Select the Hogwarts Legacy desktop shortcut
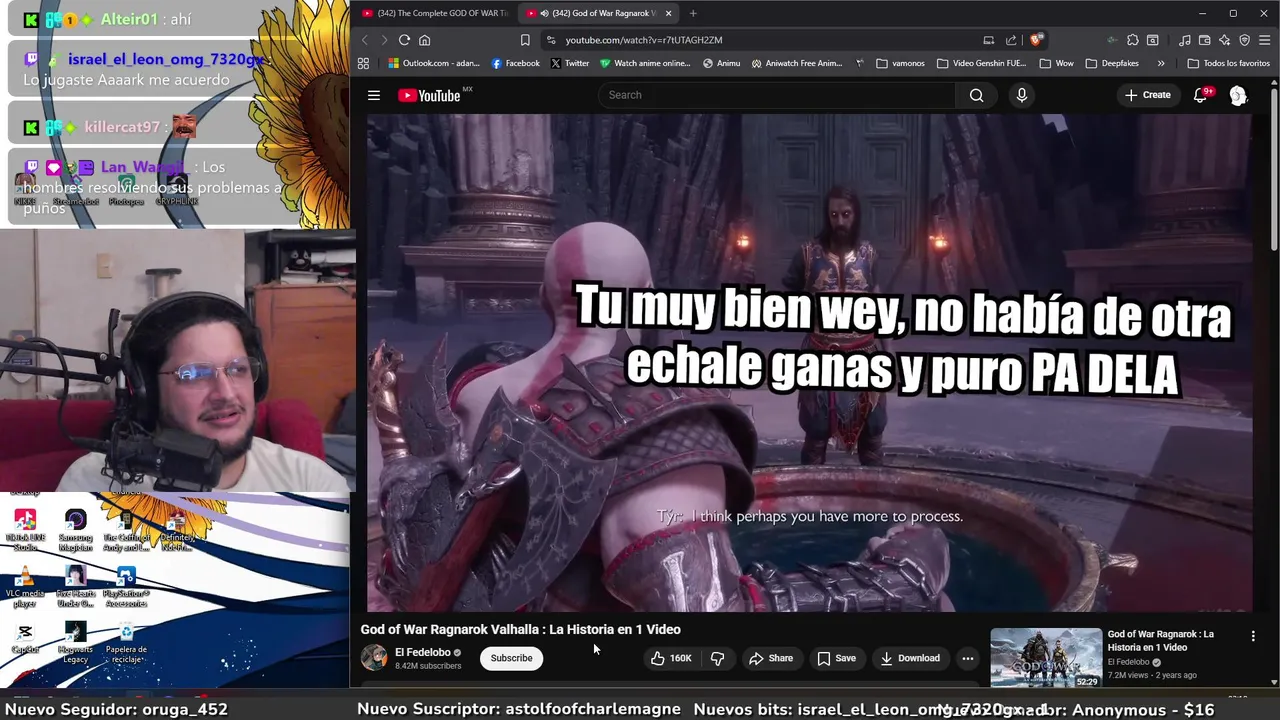This screenshot has width=1280, height=720. (x=75, y=643)
